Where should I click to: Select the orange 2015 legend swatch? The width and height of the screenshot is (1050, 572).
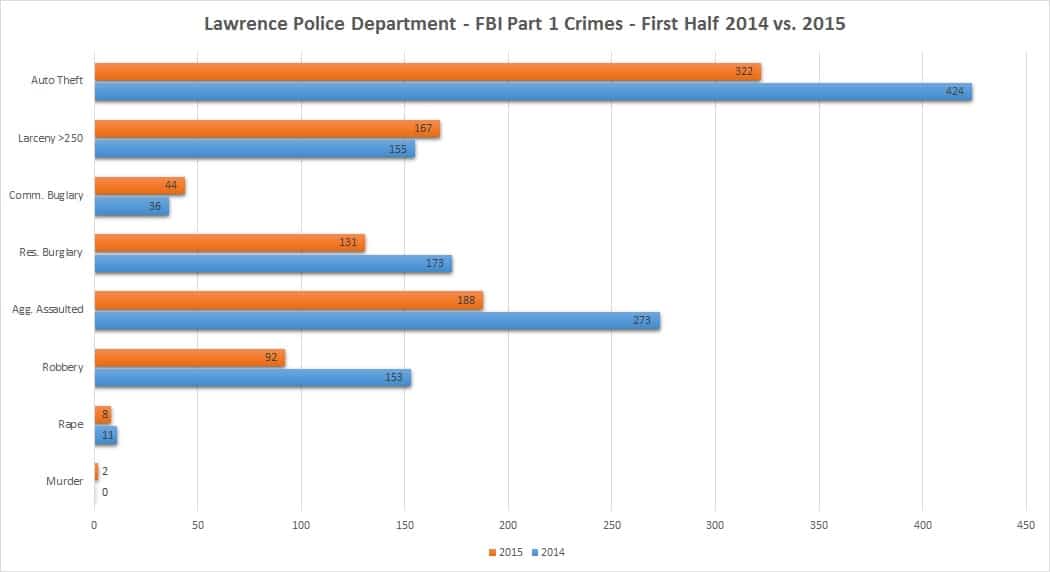[x=492, y=553]
